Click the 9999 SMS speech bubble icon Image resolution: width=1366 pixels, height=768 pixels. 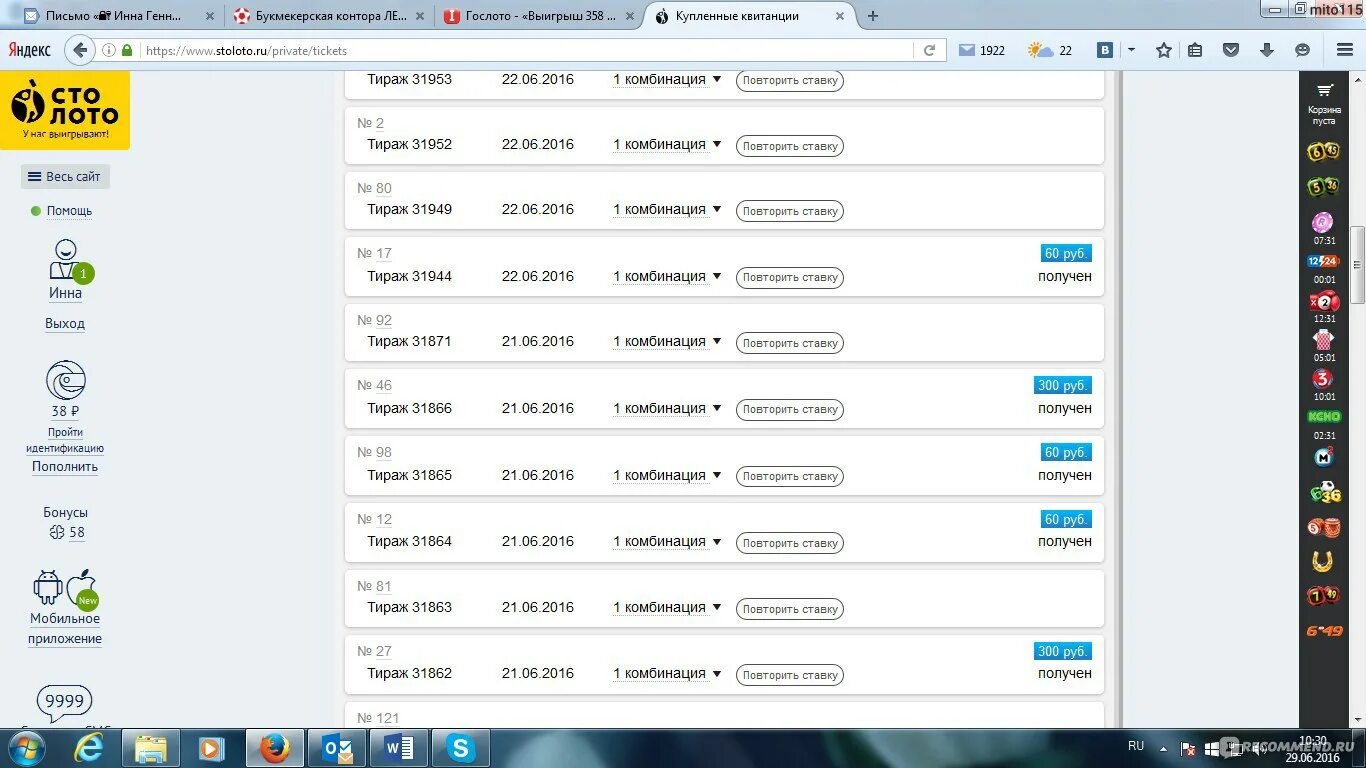point(64,702)
